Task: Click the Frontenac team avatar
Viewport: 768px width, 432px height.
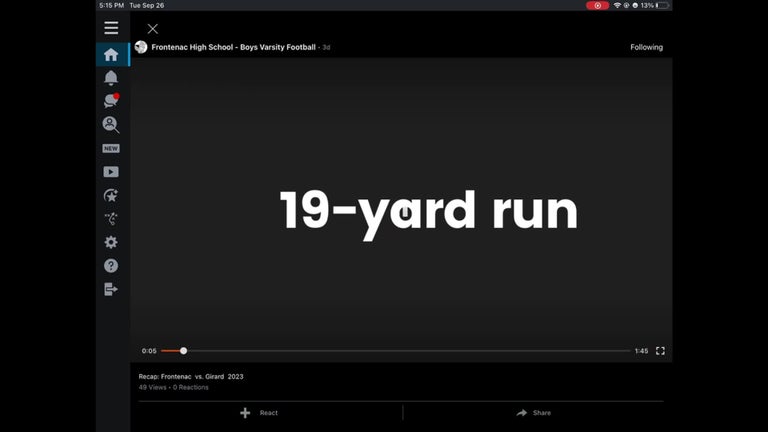Action: point(141,47)
